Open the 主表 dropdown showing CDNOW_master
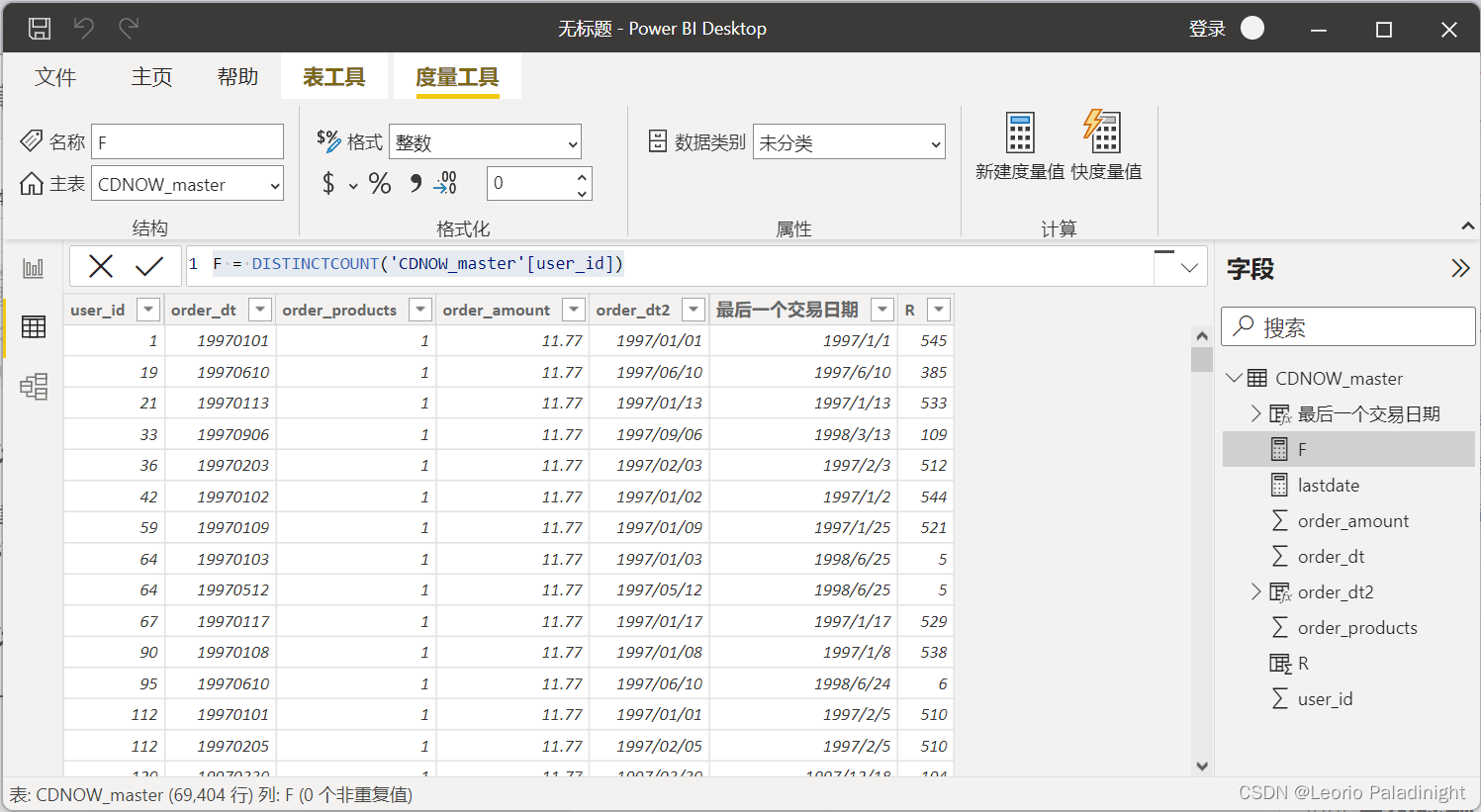This screenshot has height=812, width=1481. pyautogui.click(x=187, y=184)
